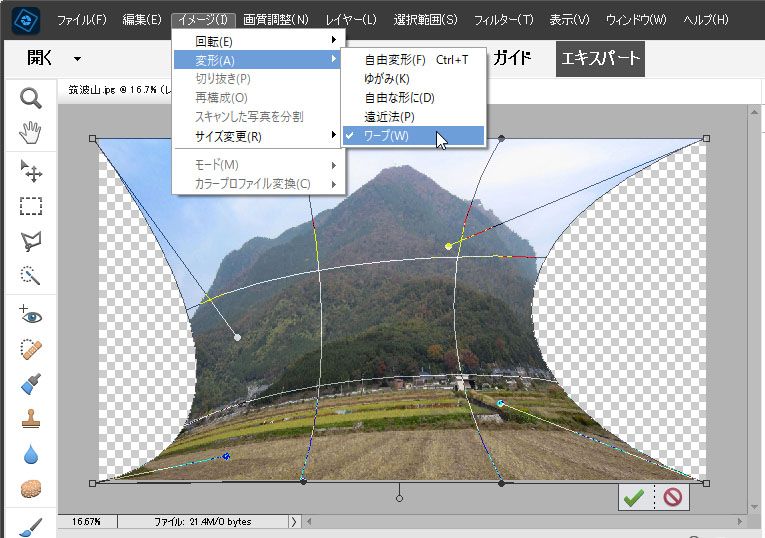Expand the カラープロファイル変換(C) submenu
This screenshot has width=765, height=538.
[x=257, y=184]
